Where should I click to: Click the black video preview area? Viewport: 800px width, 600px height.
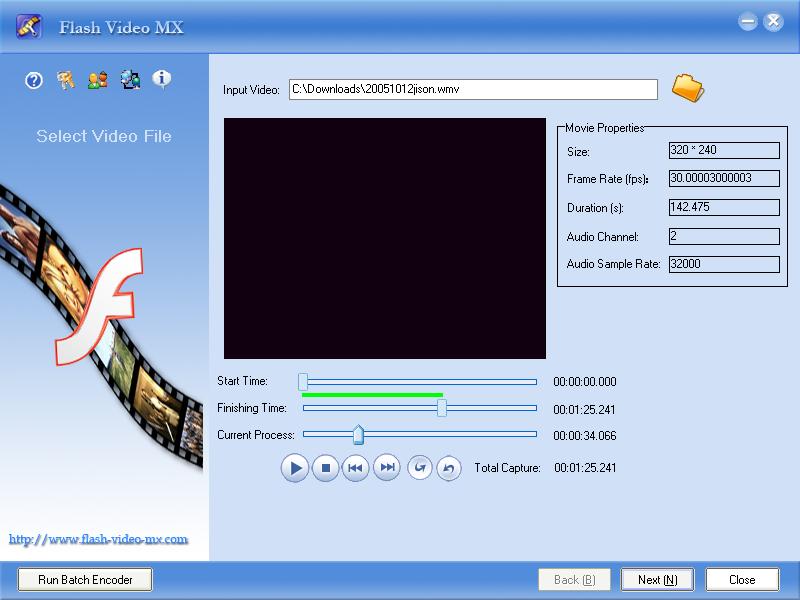coord(384,238)
